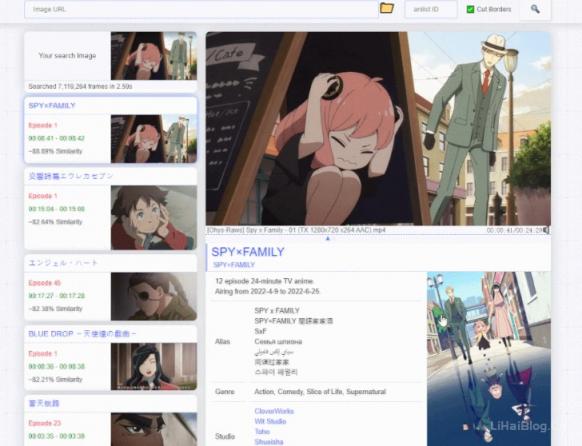Click the Cut Borders label text

tap(494, 9)
